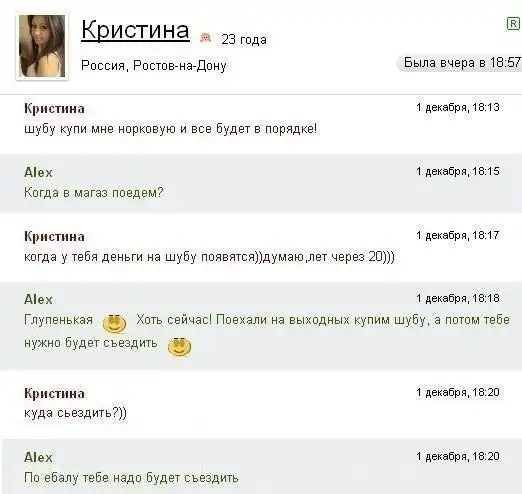Click the 'Была вчера в 18:57' status badge
The image size is (522, 494).
click(x=459, y=63)
